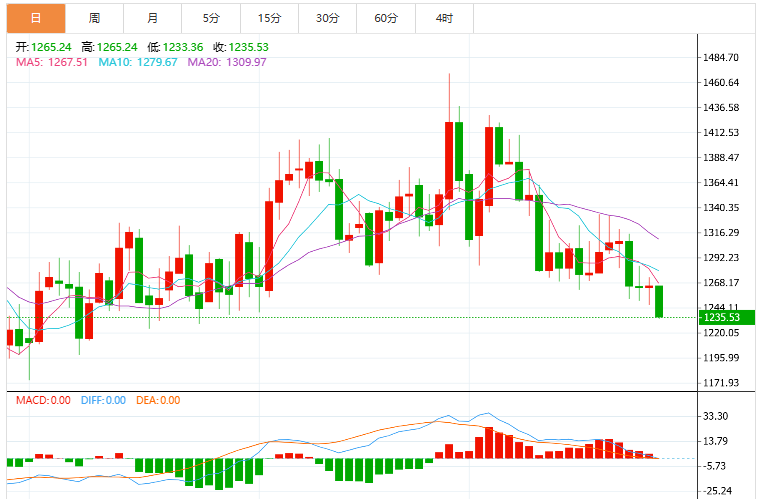
Task: Switch to the 周 weekly tab
Action: point(94,18)
